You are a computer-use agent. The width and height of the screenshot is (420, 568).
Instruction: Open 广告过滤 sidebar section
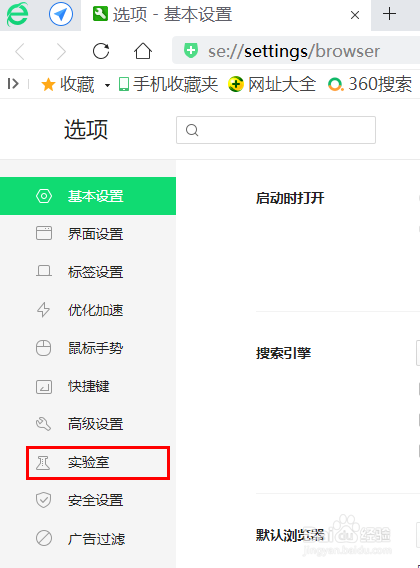tap(88, 539)
